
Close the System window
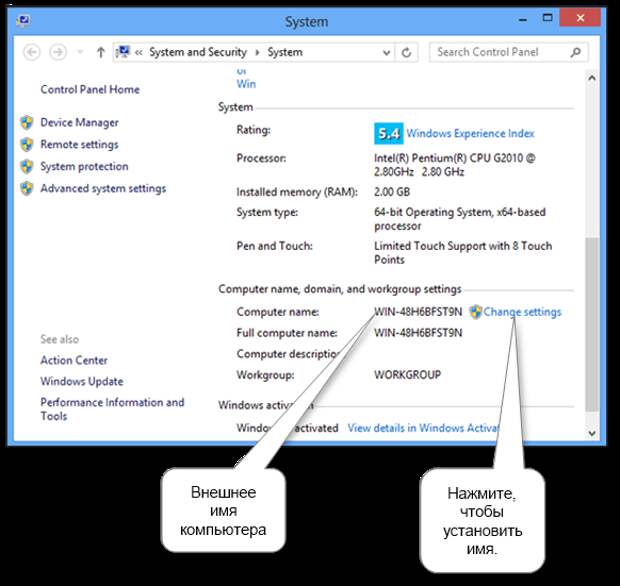580,18
